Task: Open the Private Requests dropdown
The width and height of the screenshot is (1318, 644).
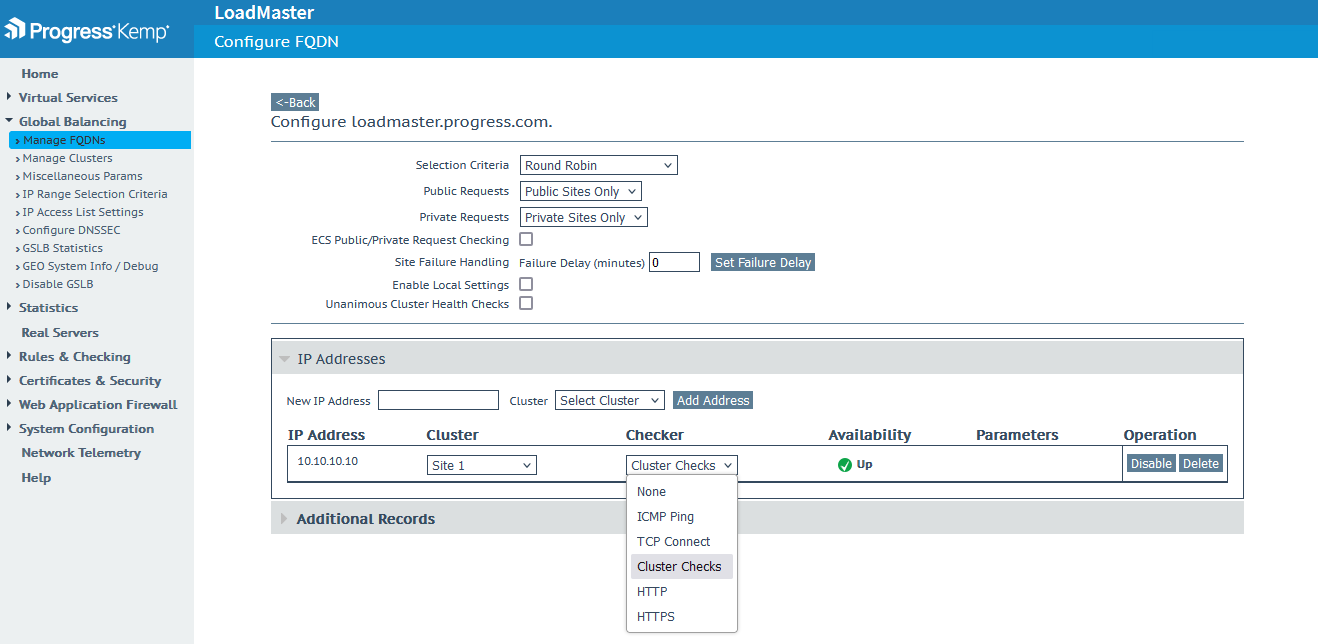Action: [x=584, y=217]
